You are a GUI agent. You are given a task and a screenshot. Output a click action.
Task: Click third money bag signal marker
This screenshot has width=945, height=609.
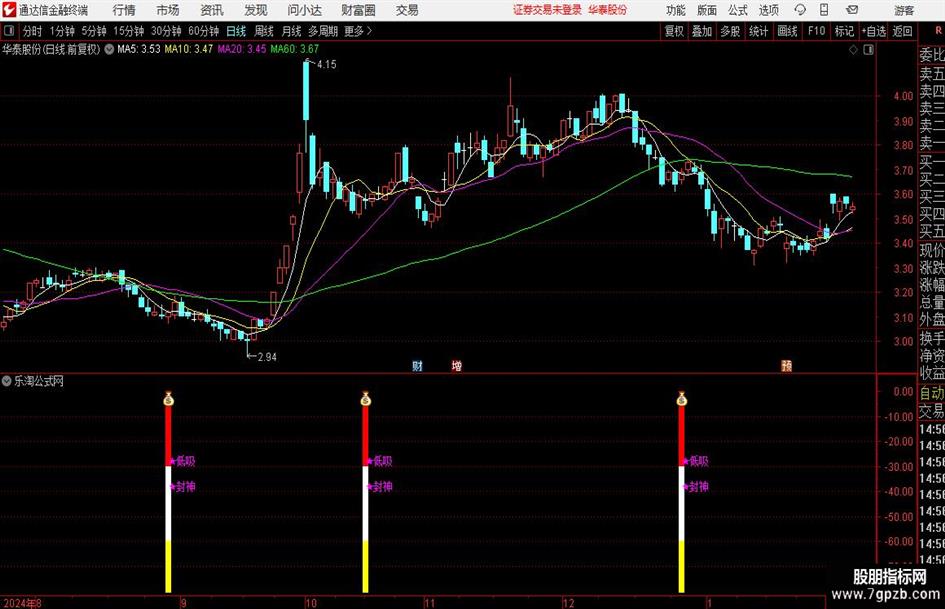(x=682, y=399)
